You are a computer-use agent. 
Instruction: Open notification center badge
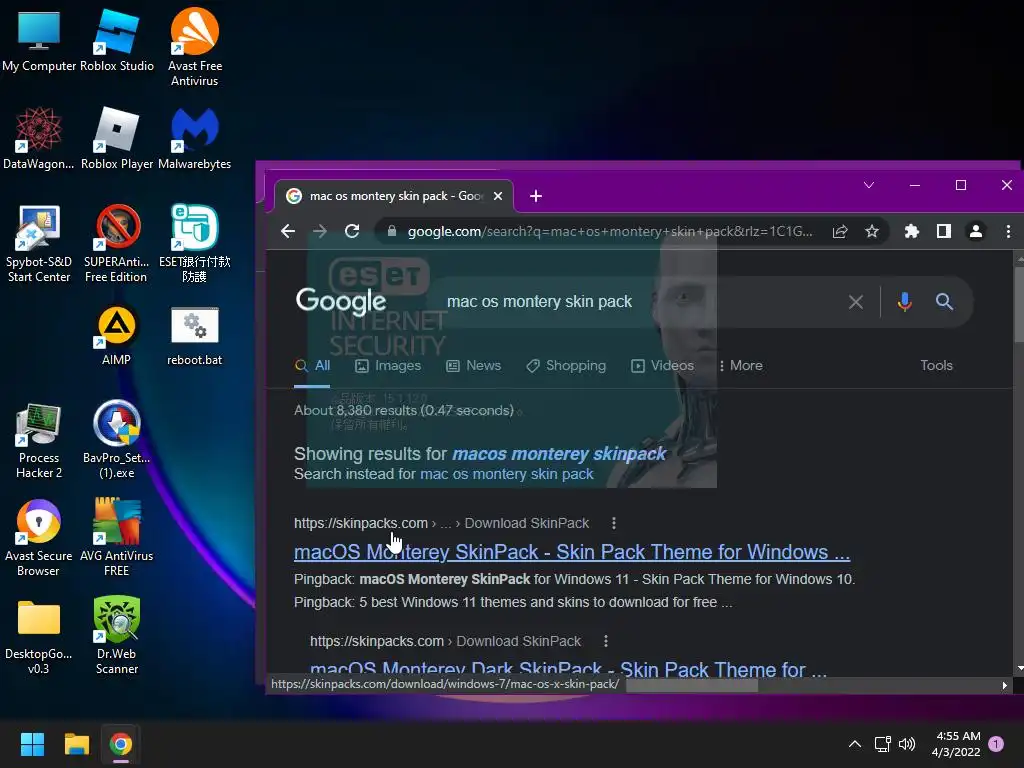[996, 744]
